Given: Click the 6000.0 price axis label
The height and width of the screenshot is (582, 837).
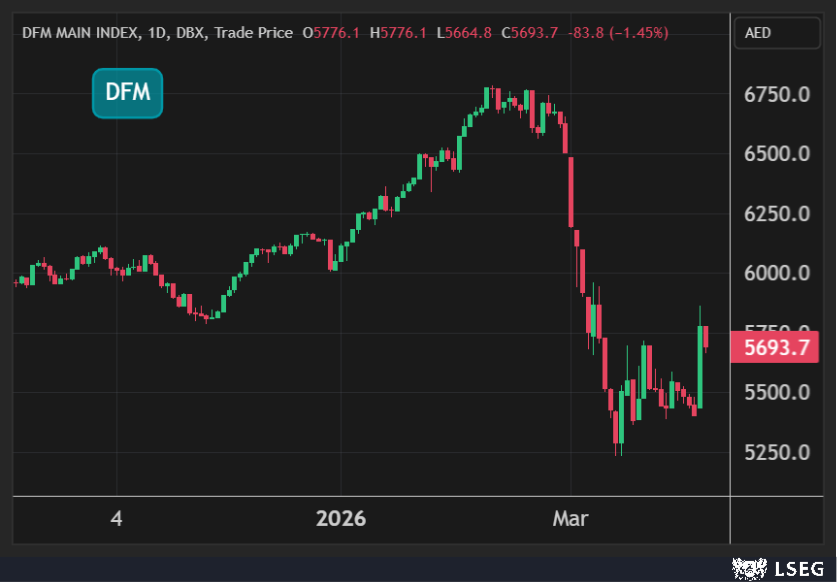Looking at the screenshot, I should [x=776, y=273].
